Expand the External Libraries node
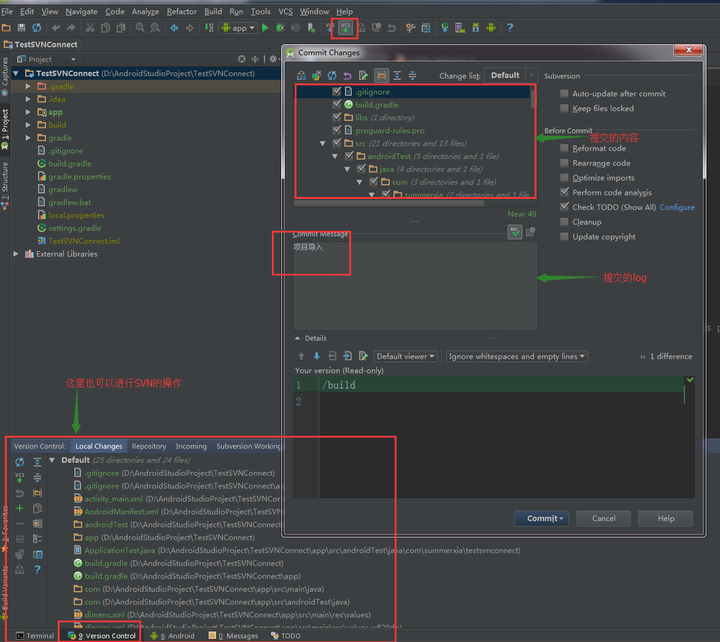This screenshot has height=642, width=720. click(16, 254)
